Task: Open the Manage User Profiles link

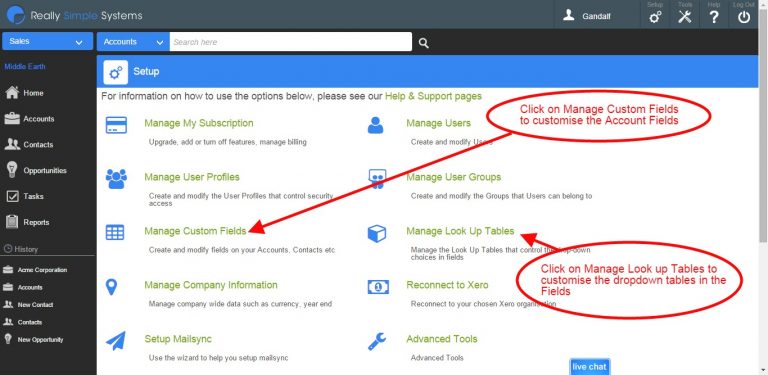Action: click(192, 177)
